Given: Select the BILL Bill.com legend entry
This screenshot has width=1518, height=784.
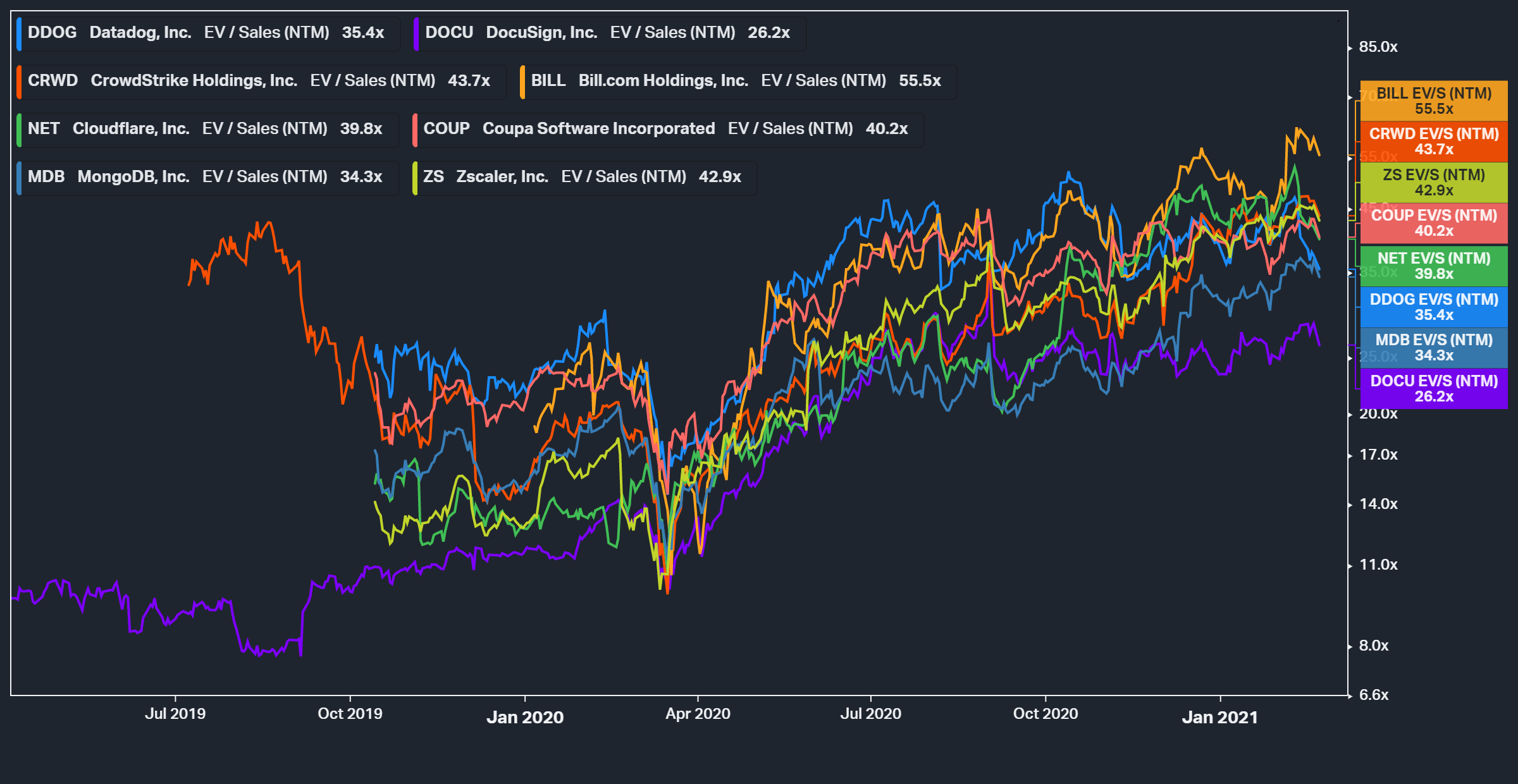Looking at the screenshot, I should (x=738, y=82).
